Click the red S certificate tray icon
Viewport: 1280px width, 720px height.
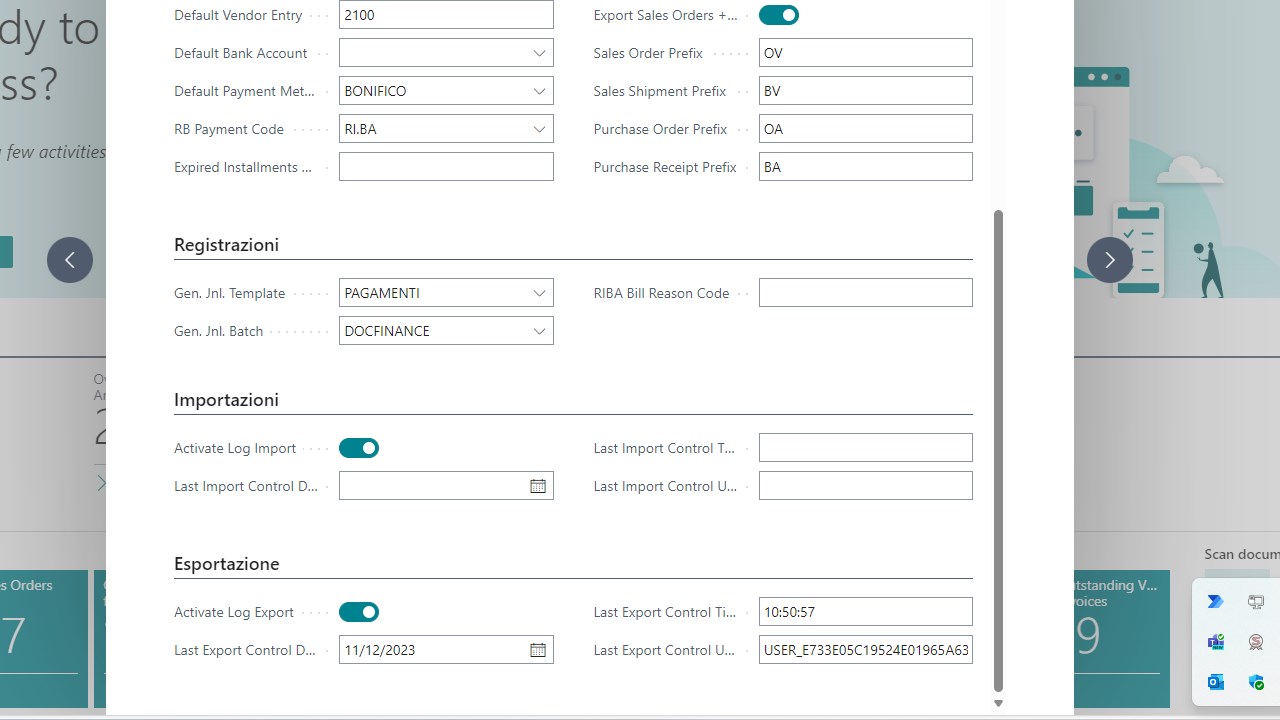[1256, 642]
